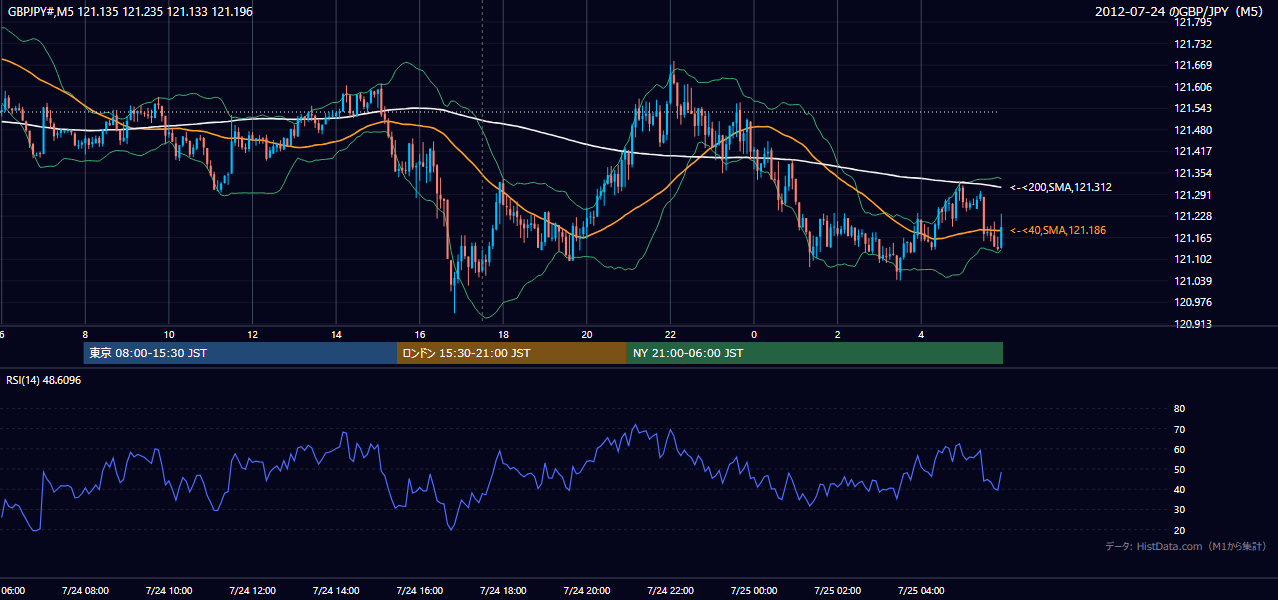Click RSI scale level 70

[x=1179, y=429]
